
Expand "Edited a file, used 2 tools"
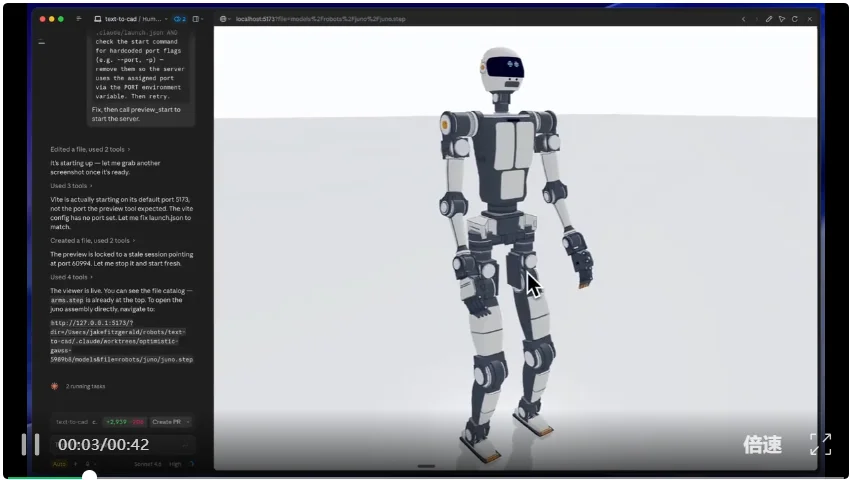pos(90,149)
